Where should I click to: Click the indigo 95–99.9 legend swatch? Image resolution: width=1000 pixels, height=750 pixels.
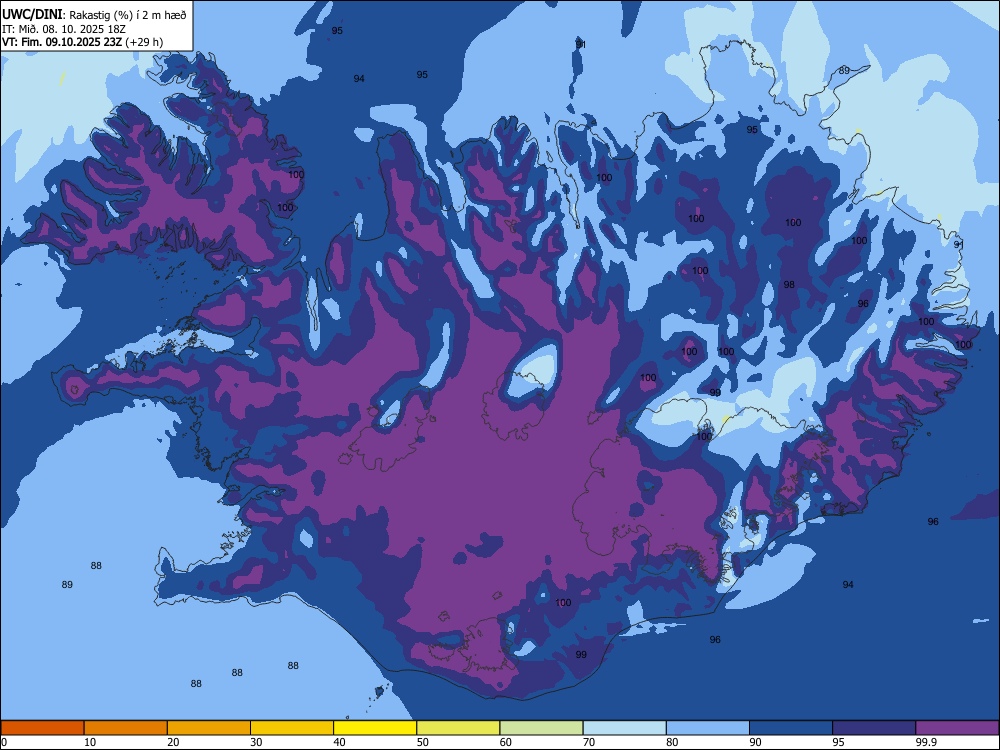pyautogui.click(x=874, y=728)
